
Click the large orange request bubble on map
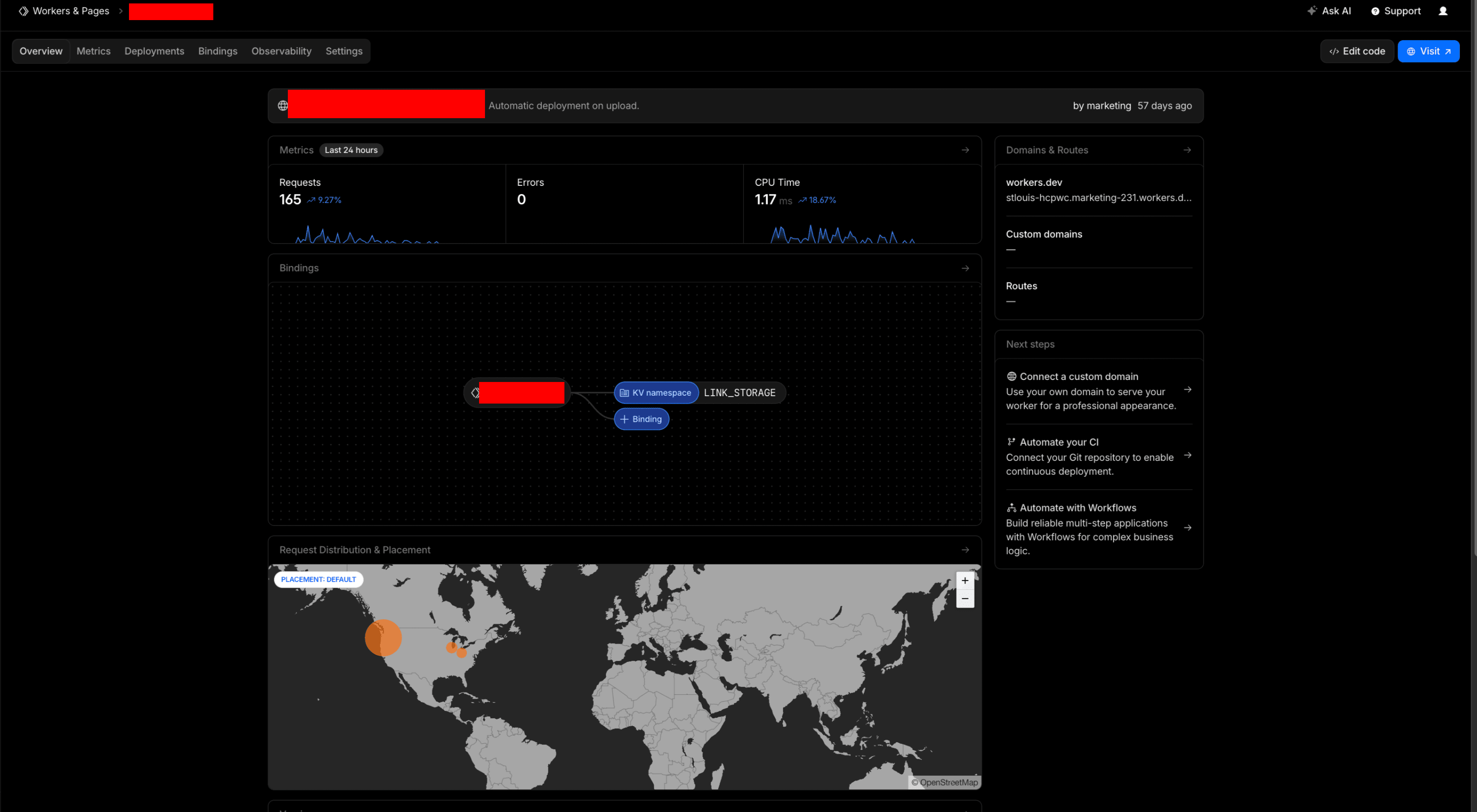tap(383, 637)
